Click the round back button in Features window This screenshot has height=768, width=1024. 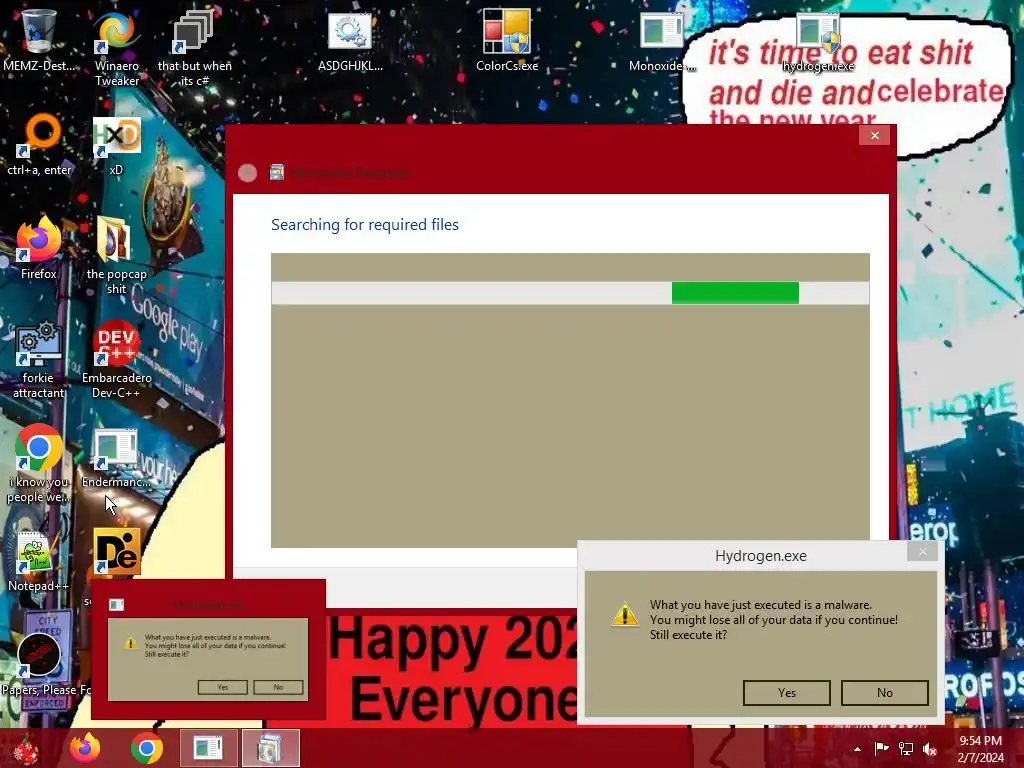click(248, 172)
